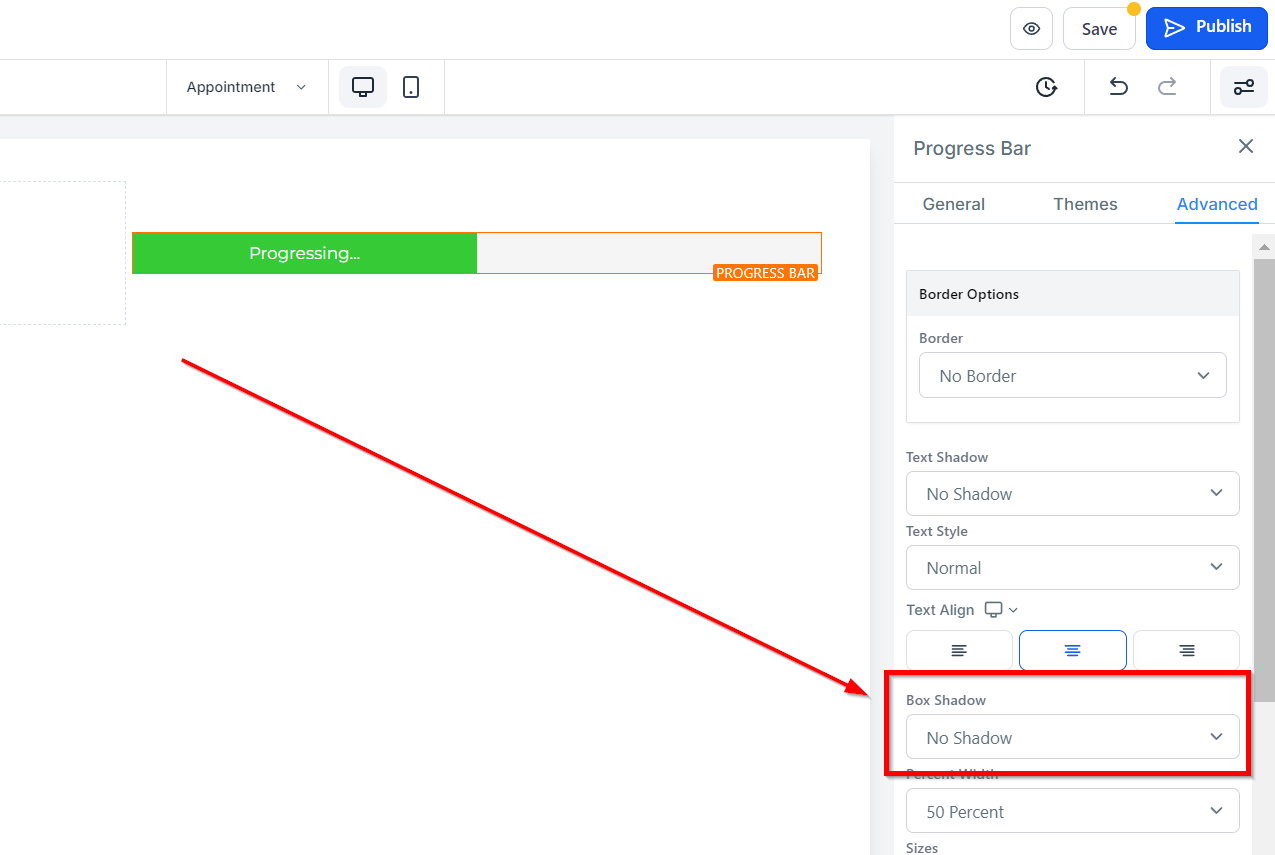The image size is (1275, 855).
Task: Switch to mobile view icon
Action: 411,87
